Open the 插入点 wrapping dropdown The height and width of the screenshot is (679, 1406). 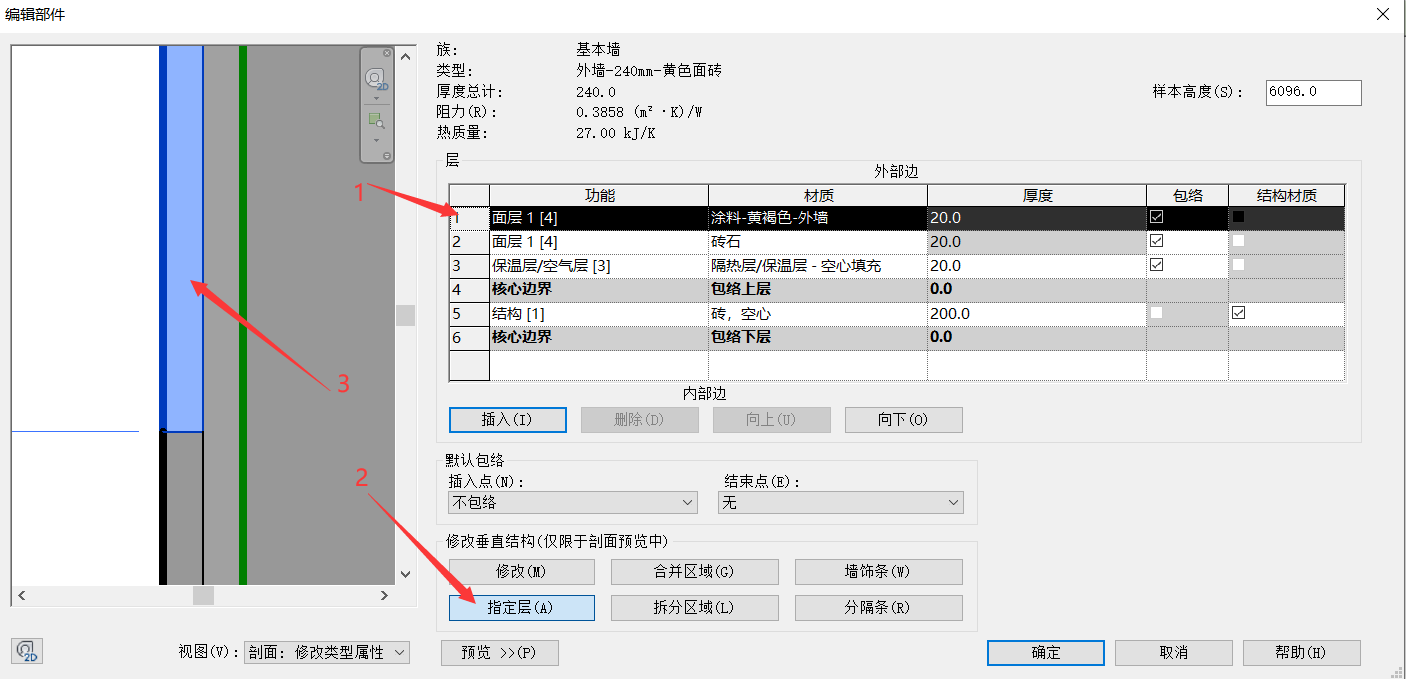573,502
